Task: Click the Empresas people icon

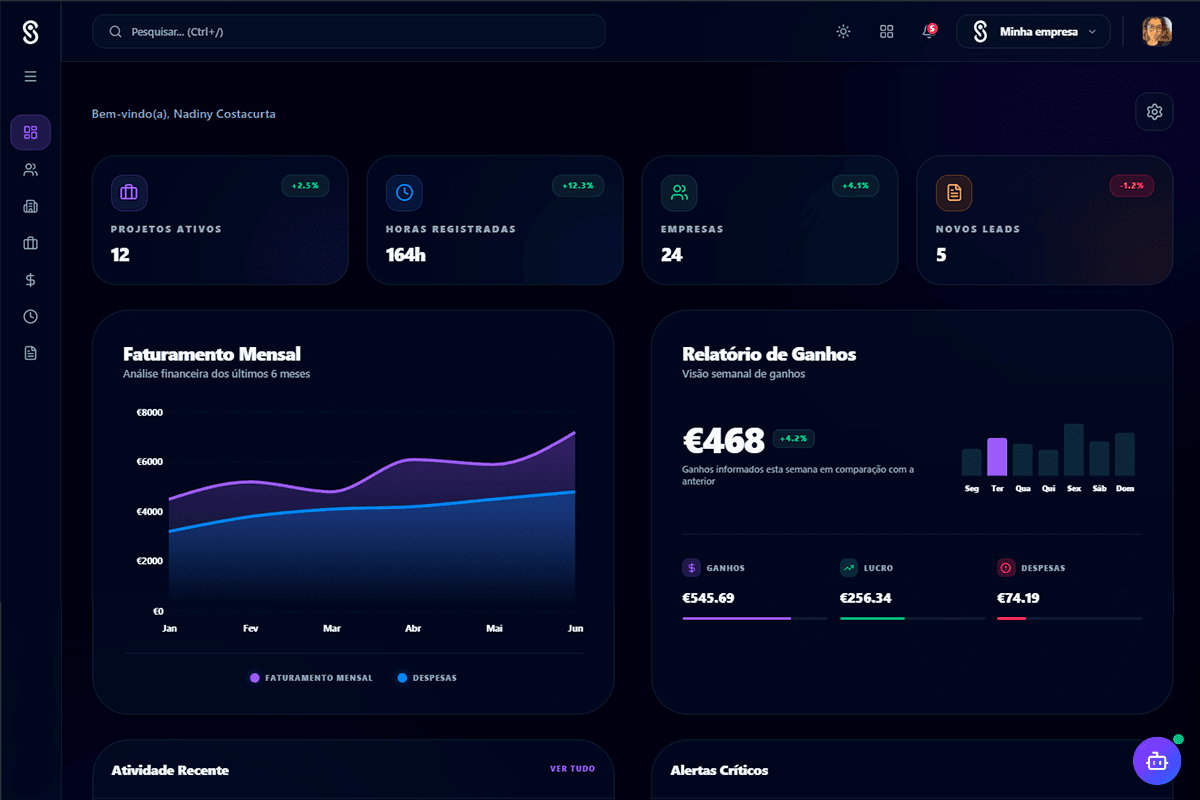Action: [679, 192]
